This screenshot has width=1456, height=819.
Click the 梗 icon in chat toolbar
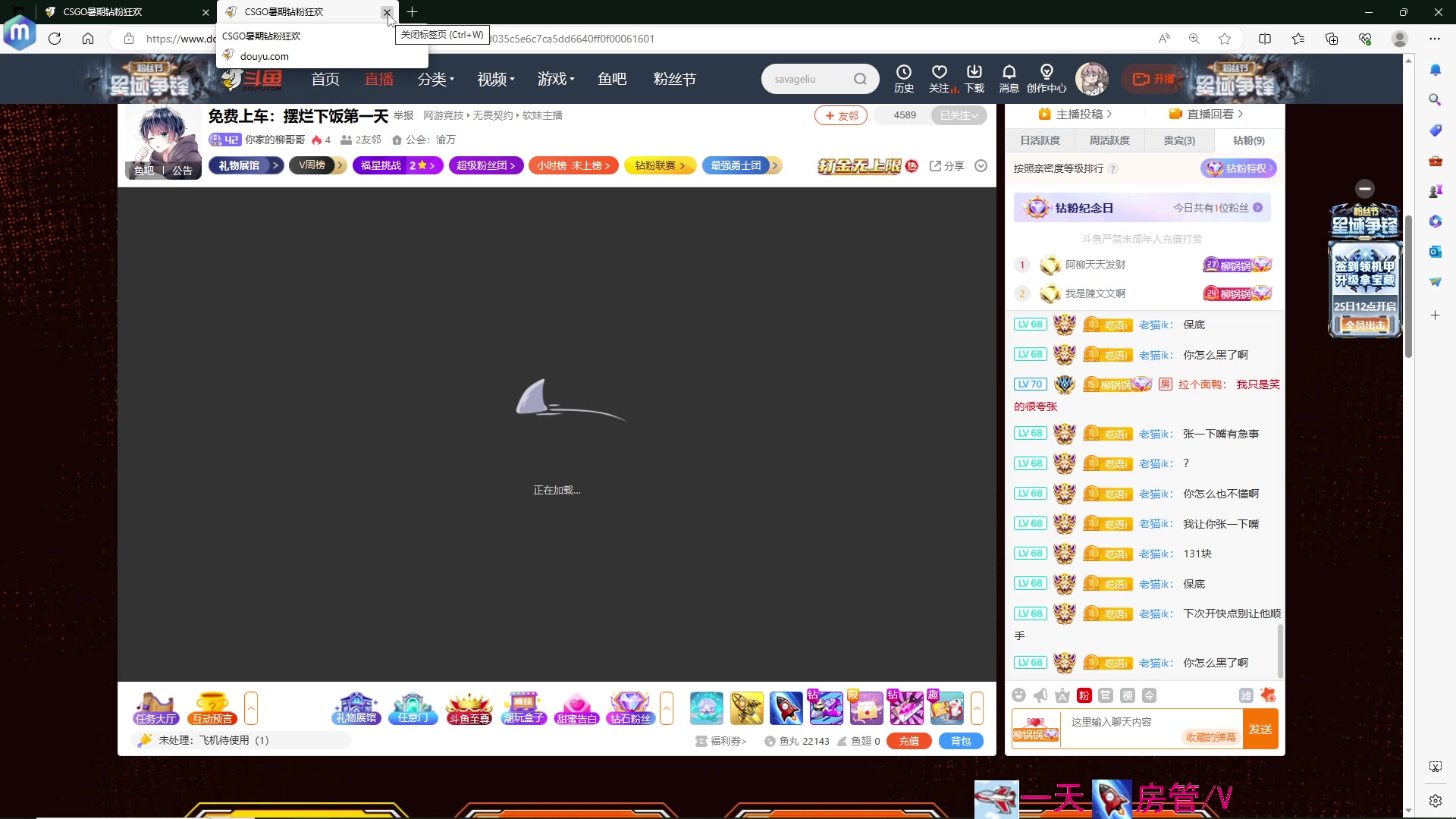click(1128, 695)
